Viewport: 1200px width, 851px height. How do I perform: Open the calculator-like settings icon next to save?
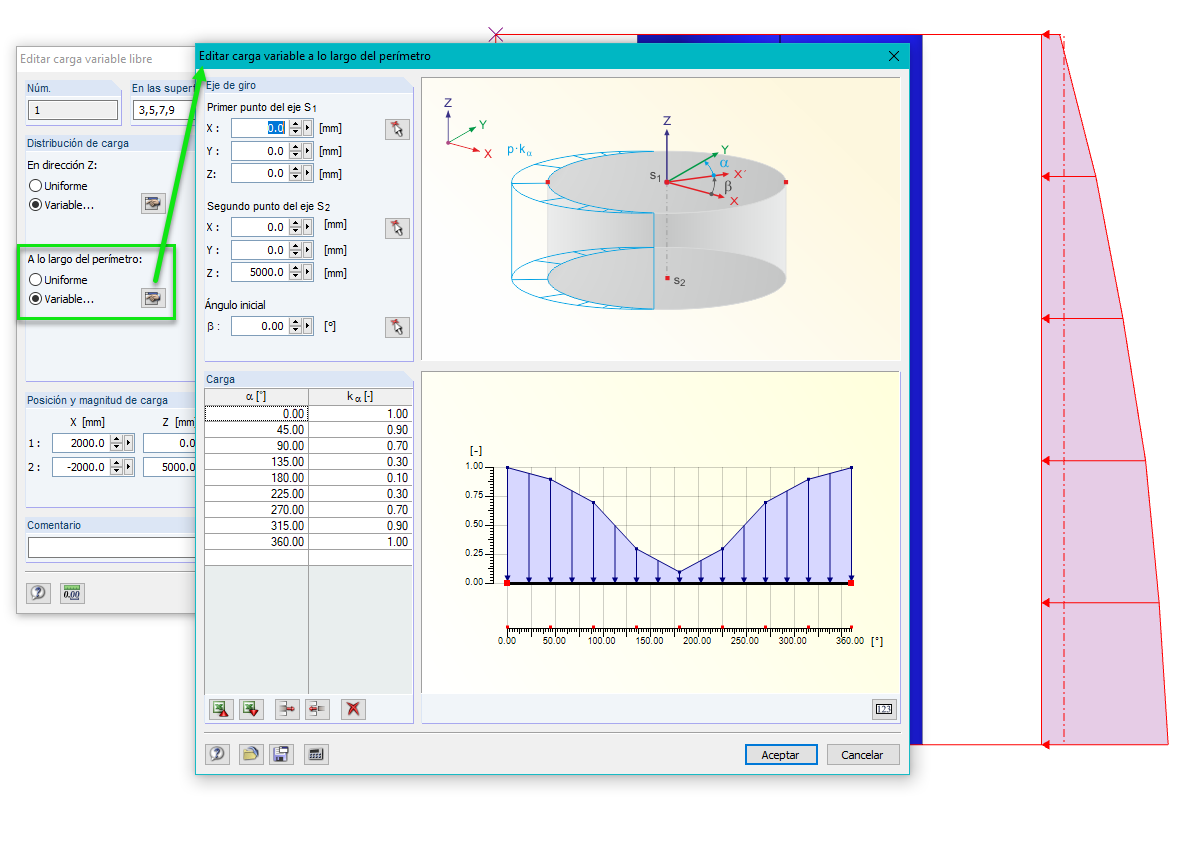pyautogui.click(x=316, y=755)
